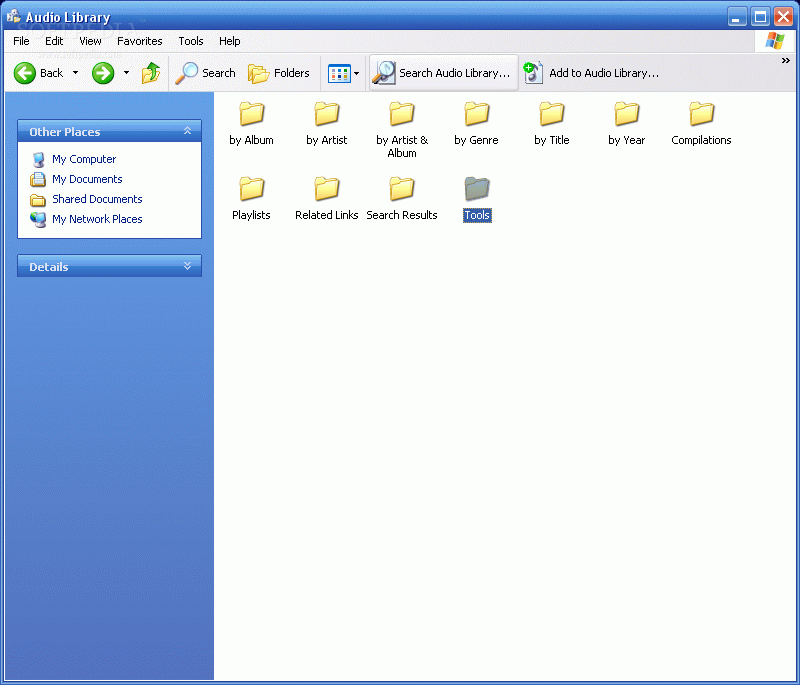Viewport: 800px width, 685px height.
Task: Select the highlighted Tools folder icon
Action: coord(477,188)
